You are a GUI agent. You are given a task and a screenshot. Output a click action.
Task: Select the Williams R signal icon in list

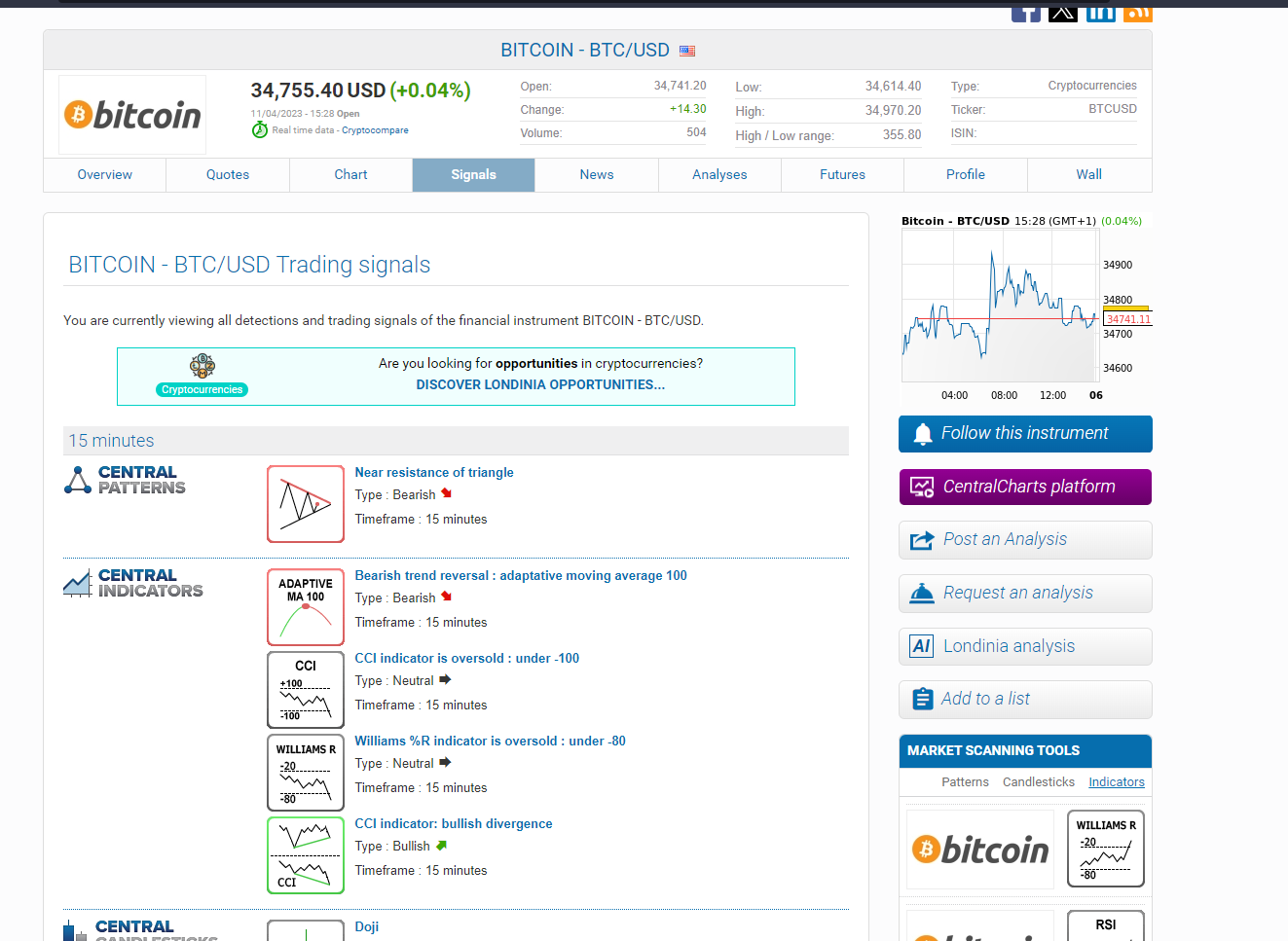tap(305, 773)
